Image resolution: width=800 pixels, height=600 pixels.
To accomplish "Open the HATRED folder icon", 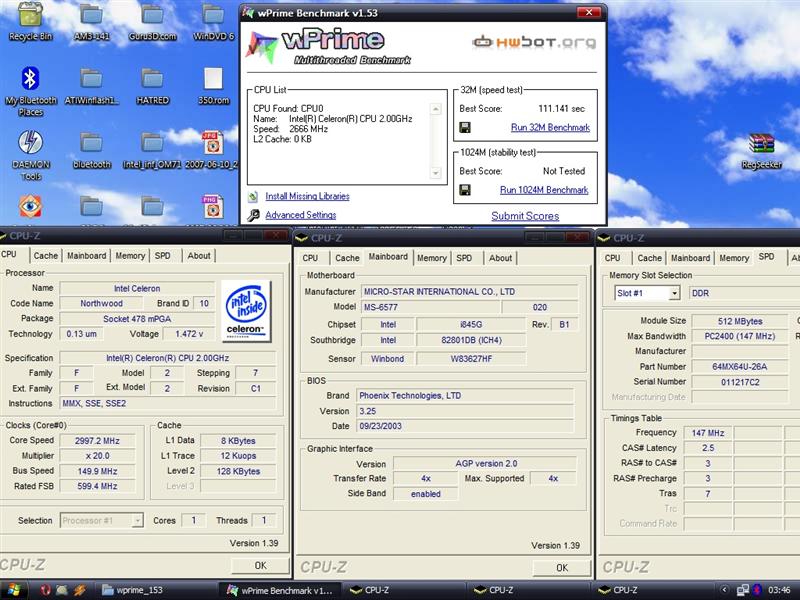I will [x=153, y=86].
